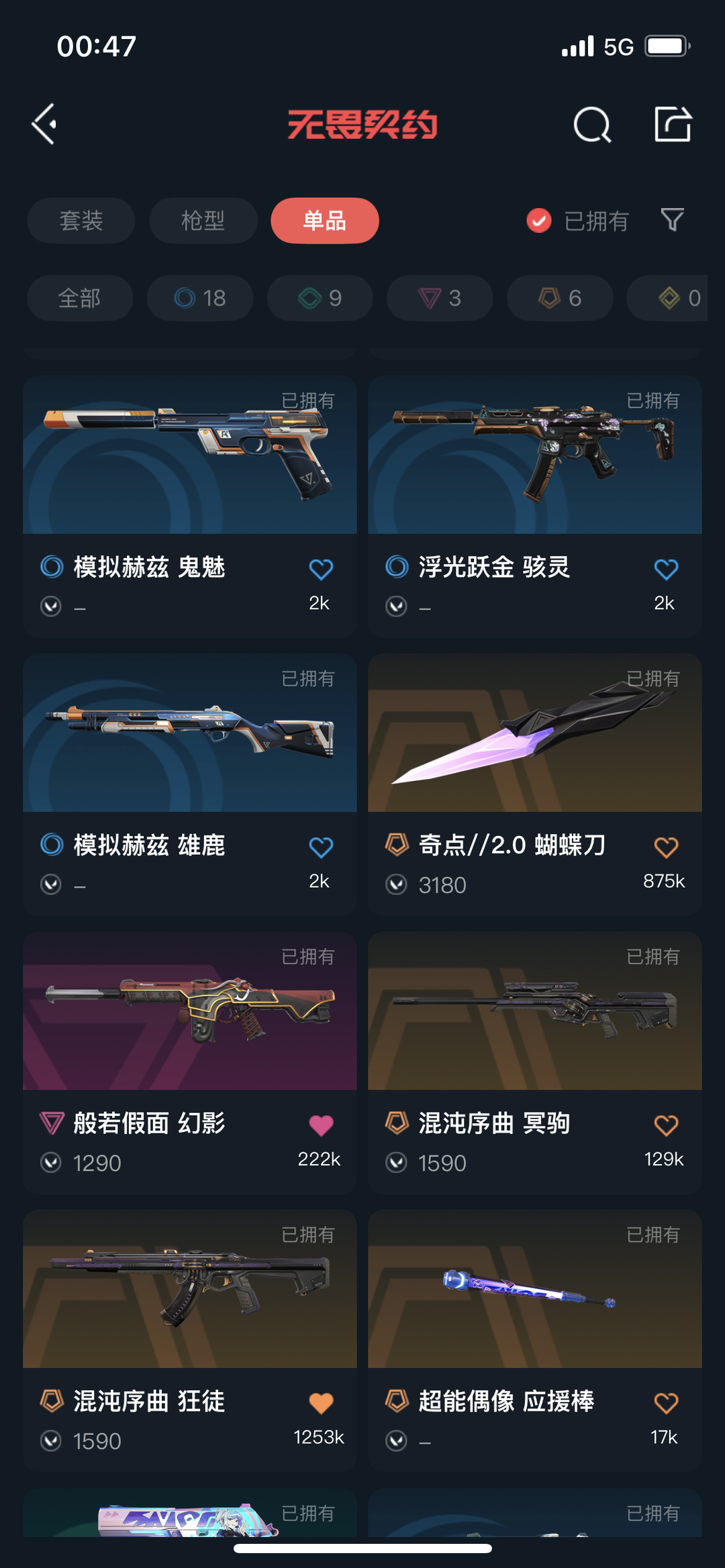Filter by blue tier showing 18

coord(200,298)
